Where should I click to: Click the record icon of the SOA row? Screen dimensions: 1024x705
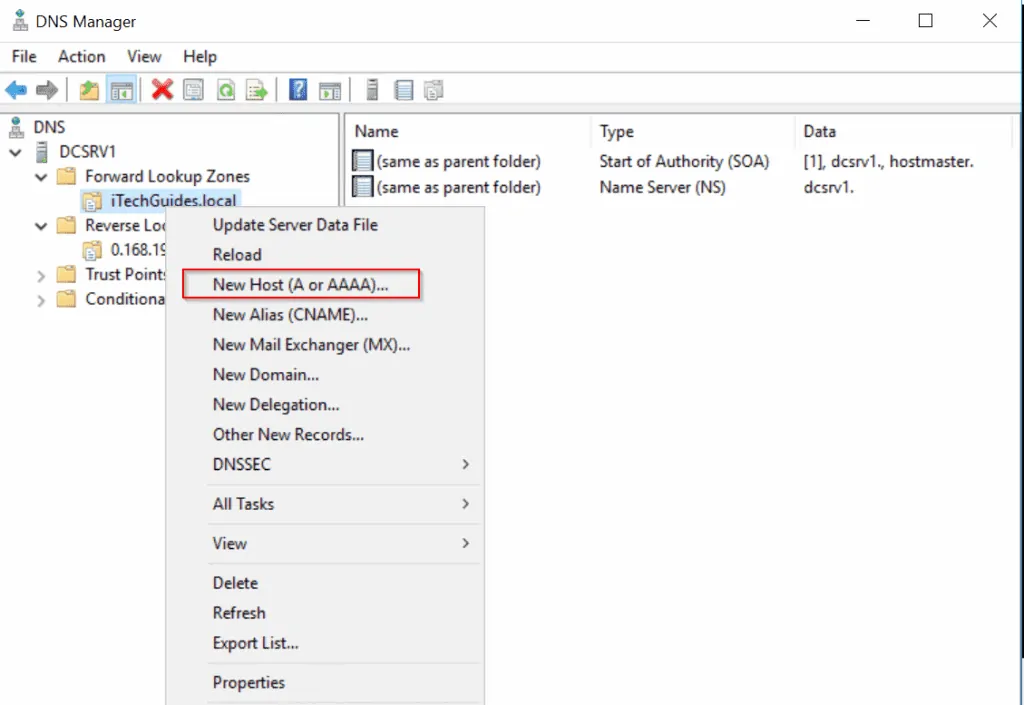362,161
